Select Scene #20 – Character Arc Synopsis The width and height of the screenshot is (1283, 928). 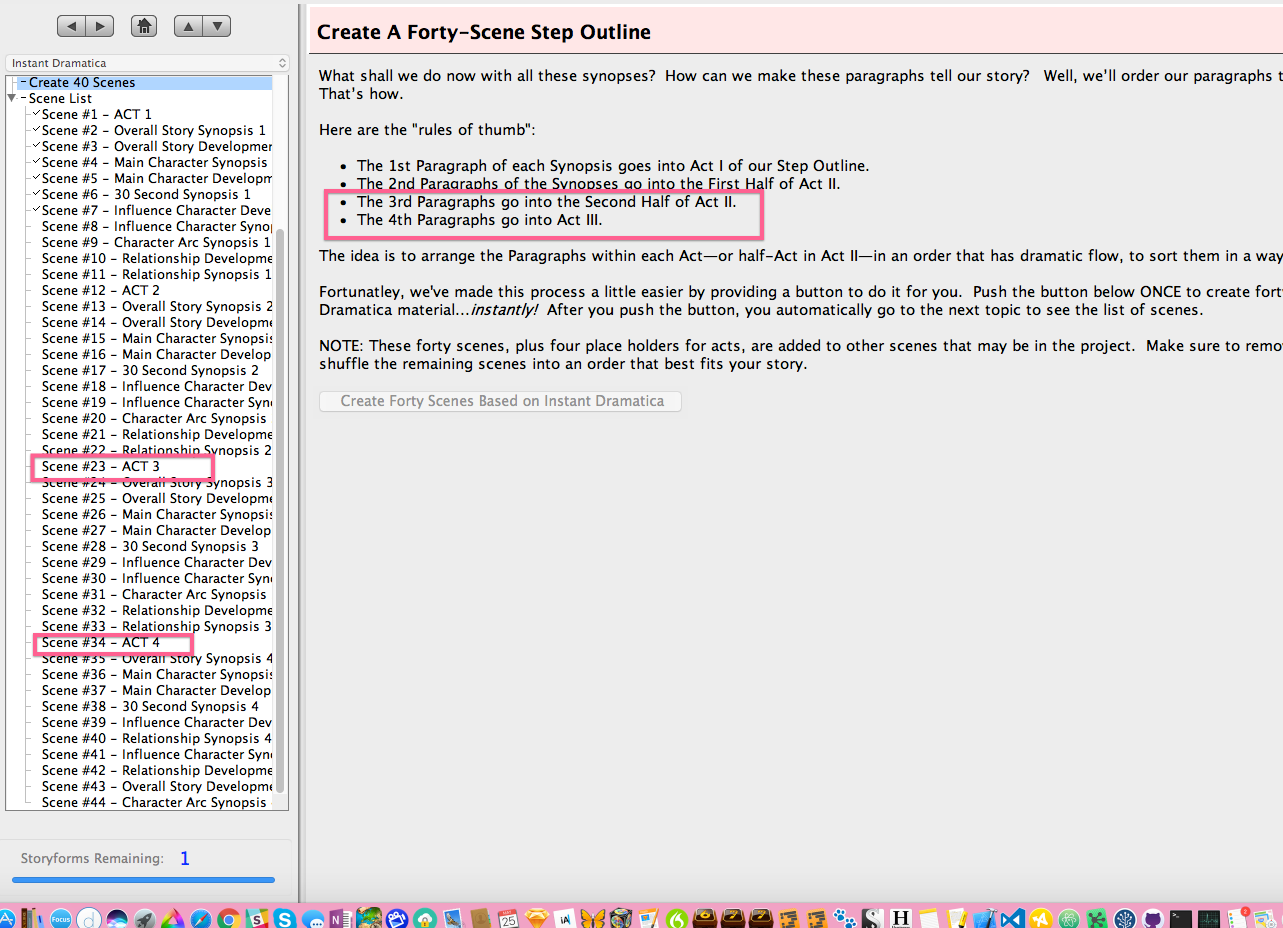click(x=154, y=418)
